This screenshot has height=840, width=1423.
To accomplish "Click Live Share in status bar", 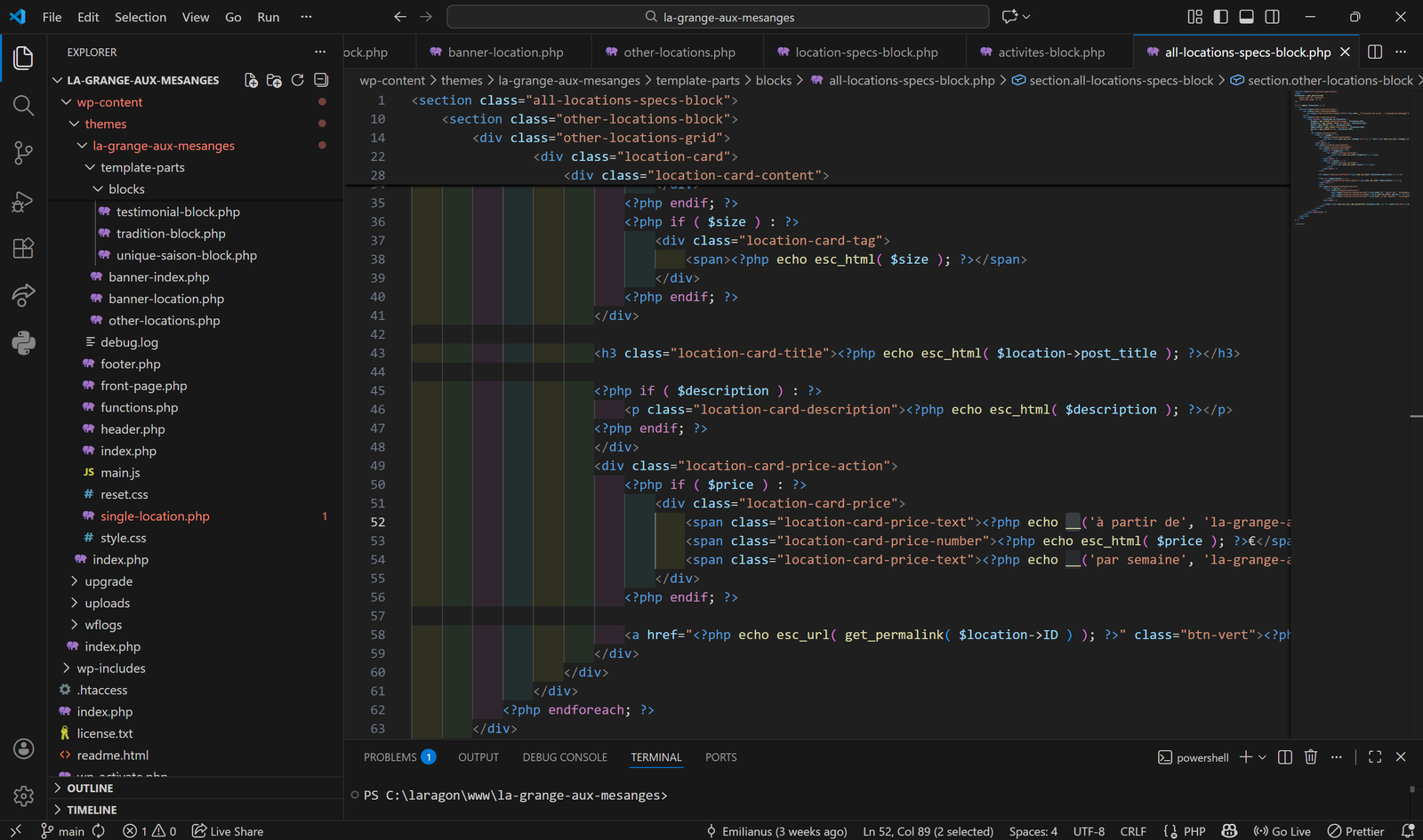I will 228,831.
